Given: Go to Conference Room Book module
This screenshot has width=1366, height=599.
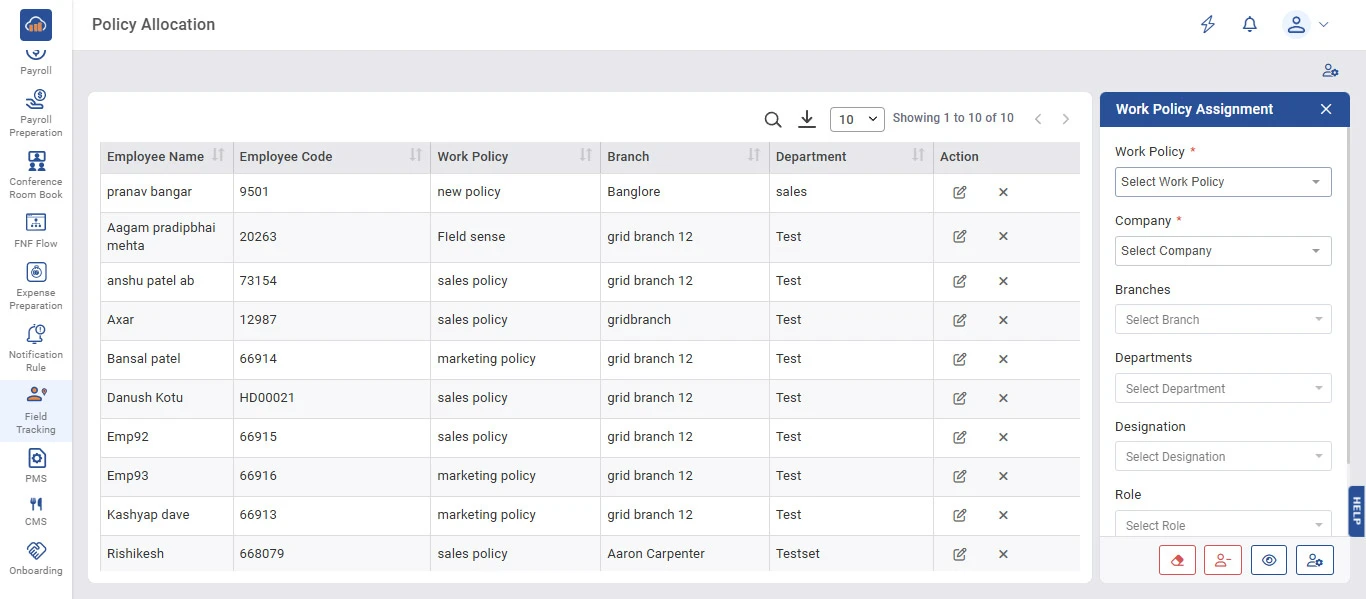Looking at the screenshot, I should (36, 174).
